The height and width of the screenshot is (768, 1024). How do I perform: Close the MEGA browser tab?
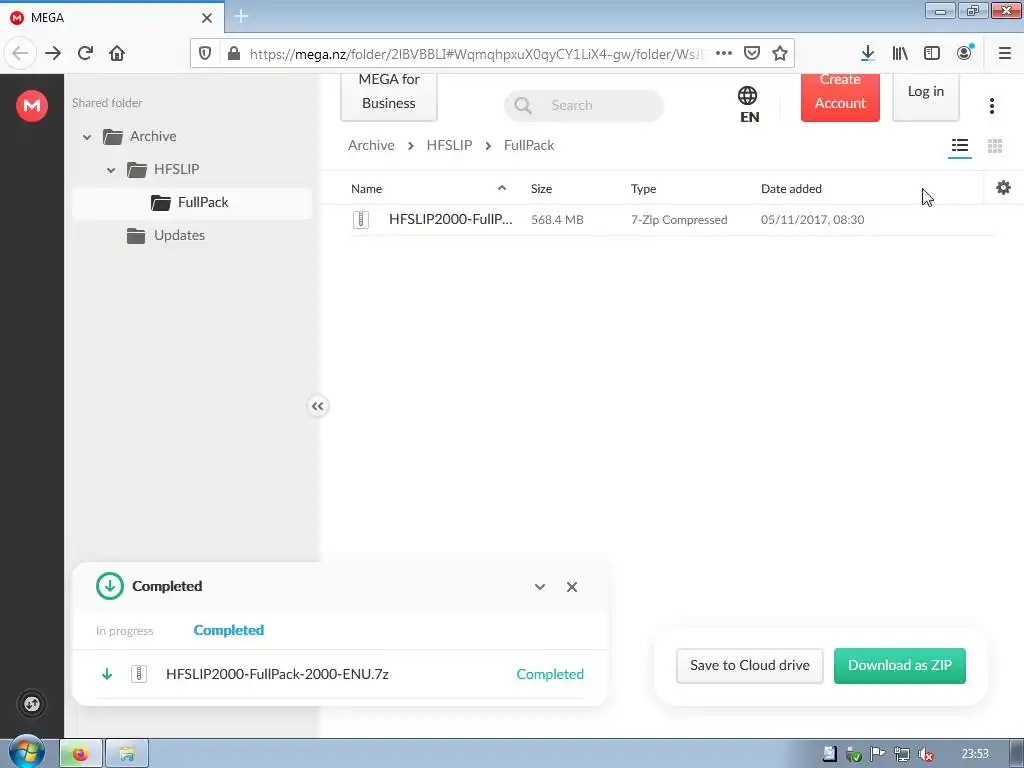coord(206,18)
